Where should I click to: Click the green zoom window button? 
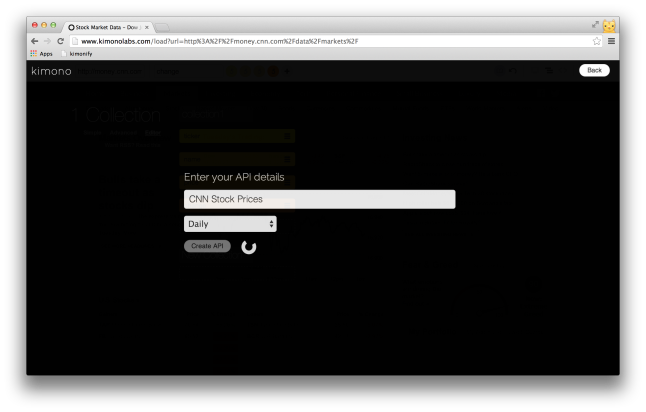(x=55, y=24)
